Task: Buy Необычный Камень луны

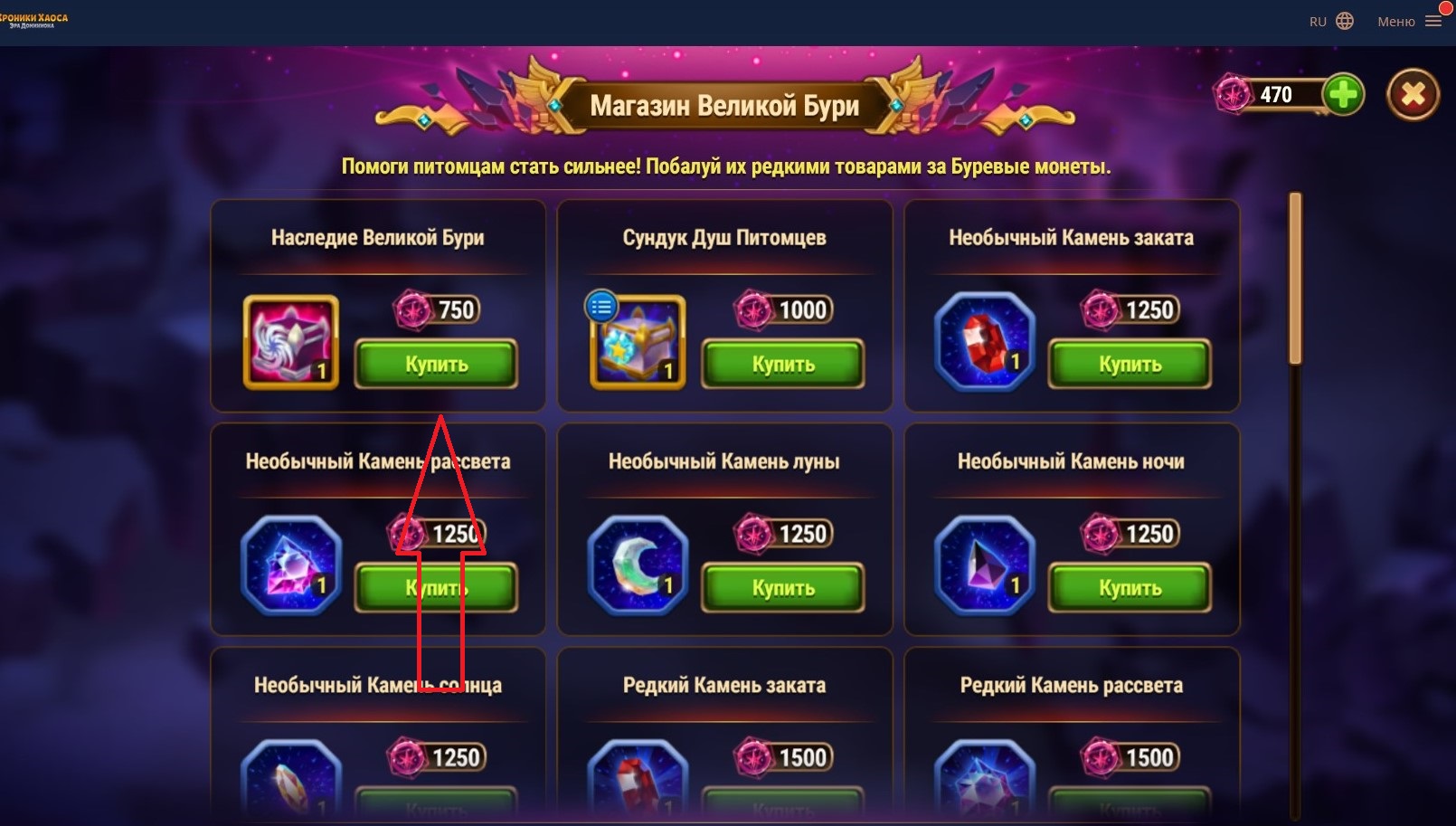Action: click(783, 587)
